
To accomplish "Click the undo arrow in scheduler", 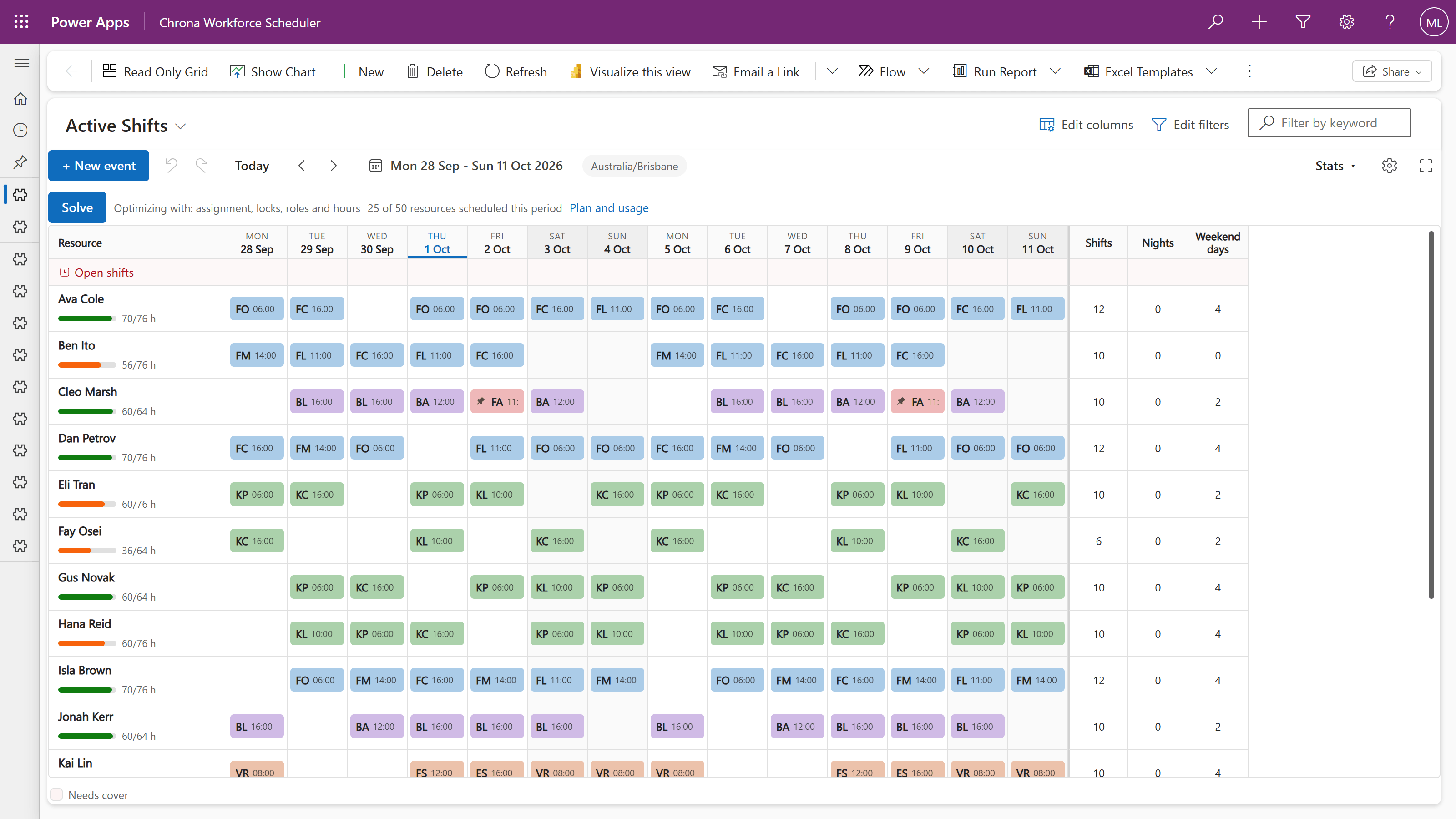I will click(x=171, y=166).
